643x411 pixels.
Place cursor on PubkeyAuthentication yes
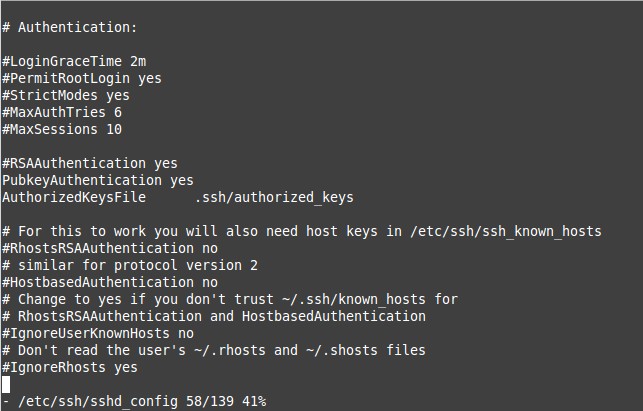[98, 180]
